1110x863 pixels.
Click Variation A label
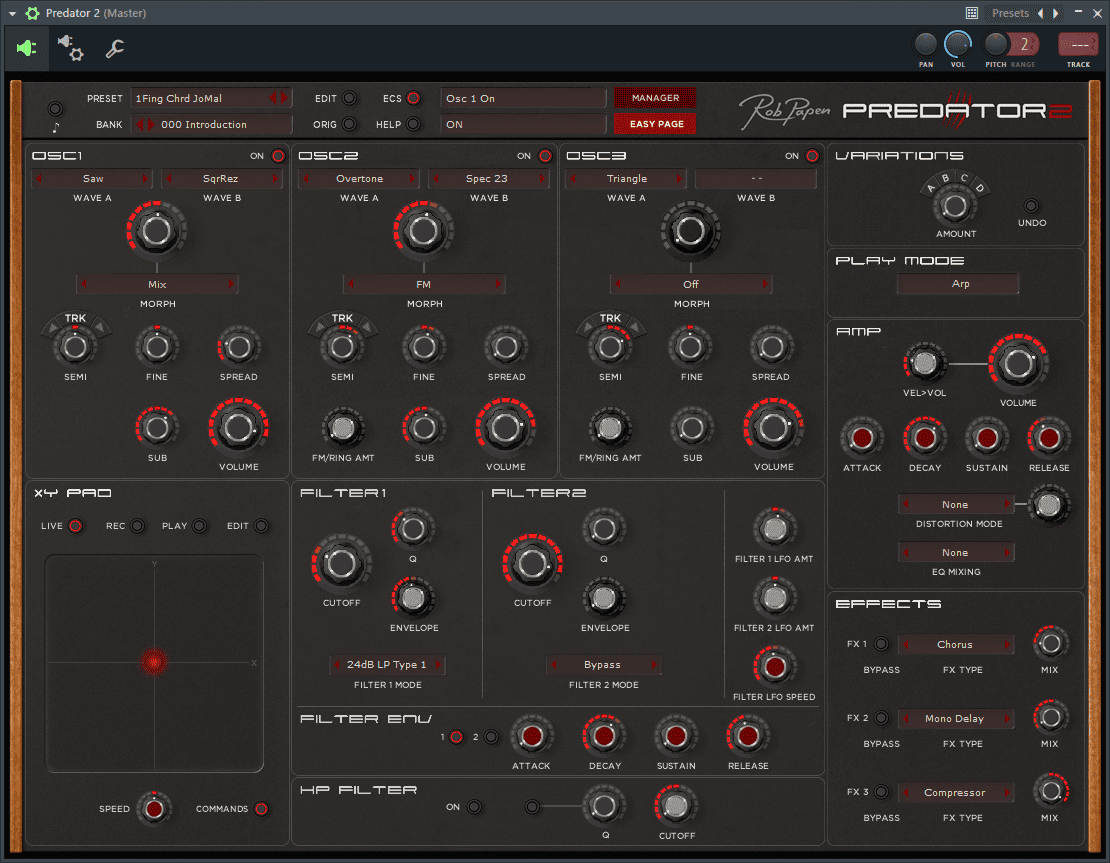pyautogui.click(x=930, y=188)
